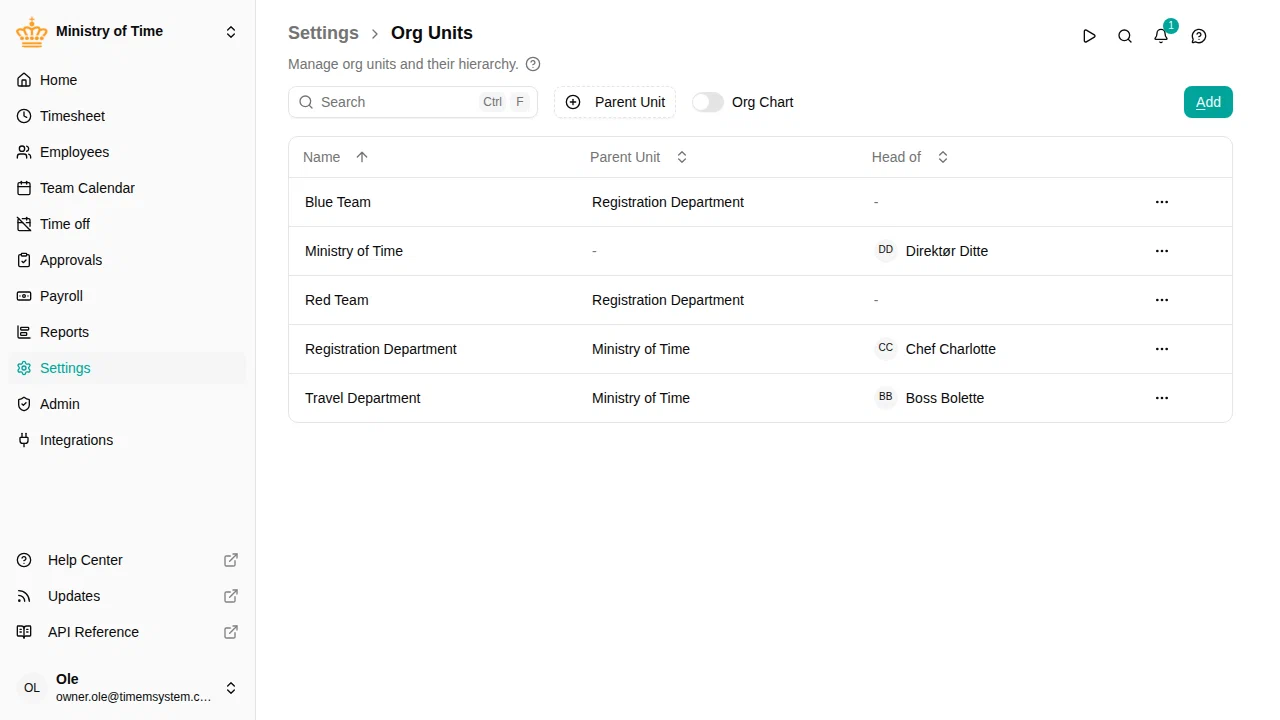
Task: Open Updates external link icon
Action: point(231,596)
